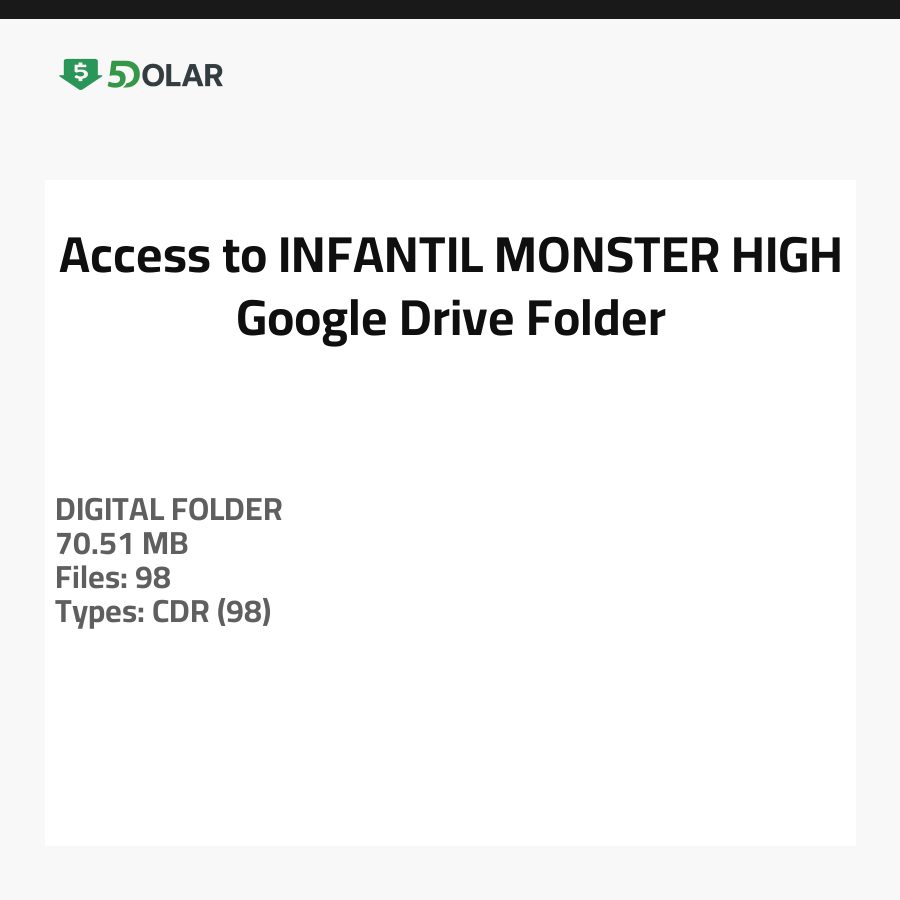Click the word MONSTER in the title
Image resolution: width=900 pixels, height=900 pixels.
pos(601,256)
